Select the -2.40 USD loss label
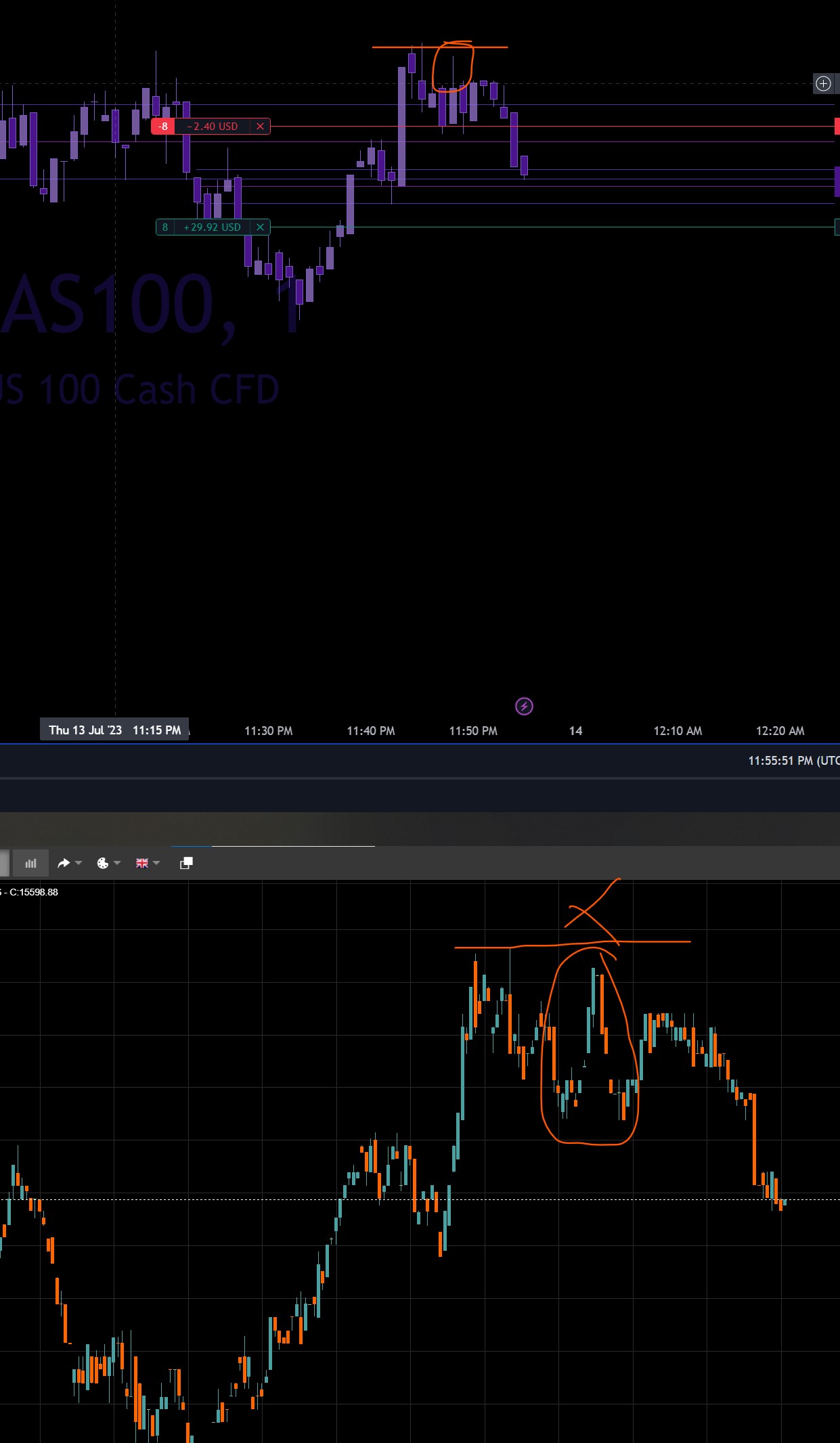 coord(213,127)
